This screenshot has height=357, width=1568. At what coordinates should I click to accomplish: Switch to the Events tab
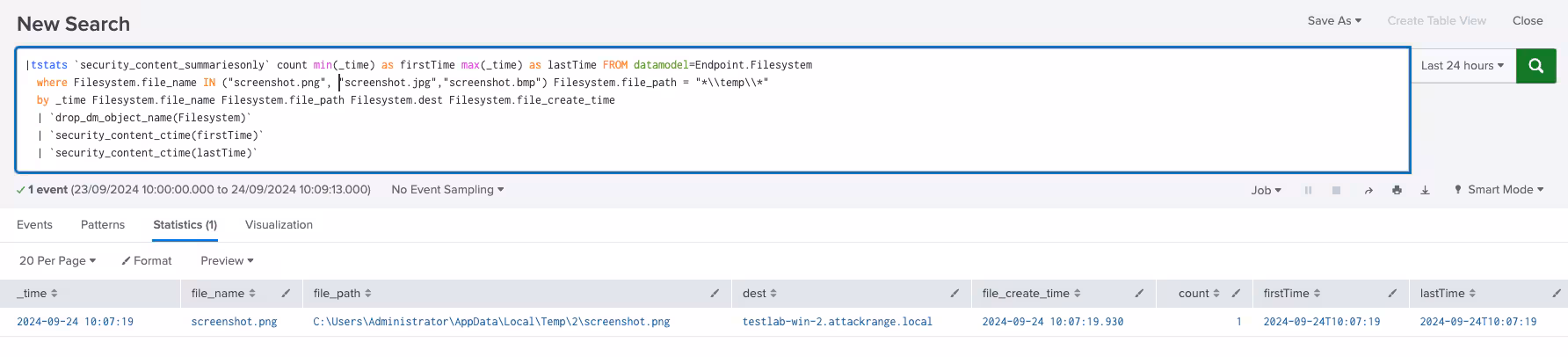34,225
